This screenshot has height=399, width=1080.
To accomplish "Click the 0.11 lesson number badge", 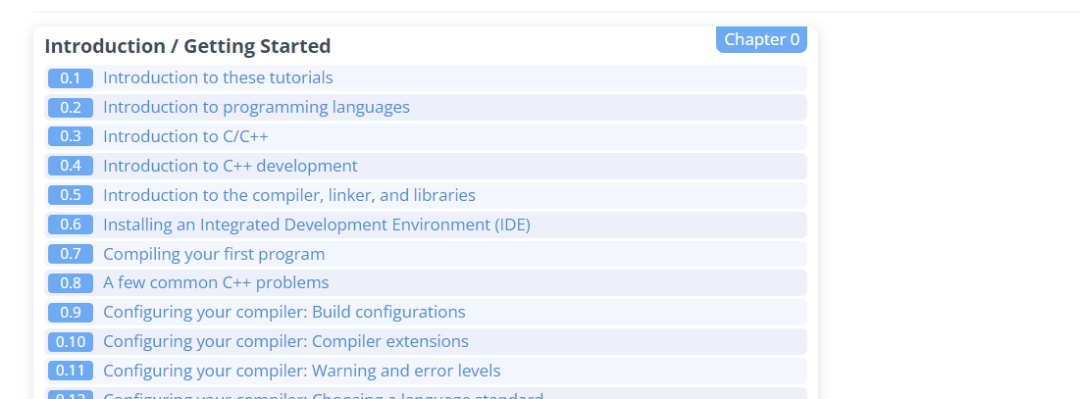I will [x=70, y=371].
